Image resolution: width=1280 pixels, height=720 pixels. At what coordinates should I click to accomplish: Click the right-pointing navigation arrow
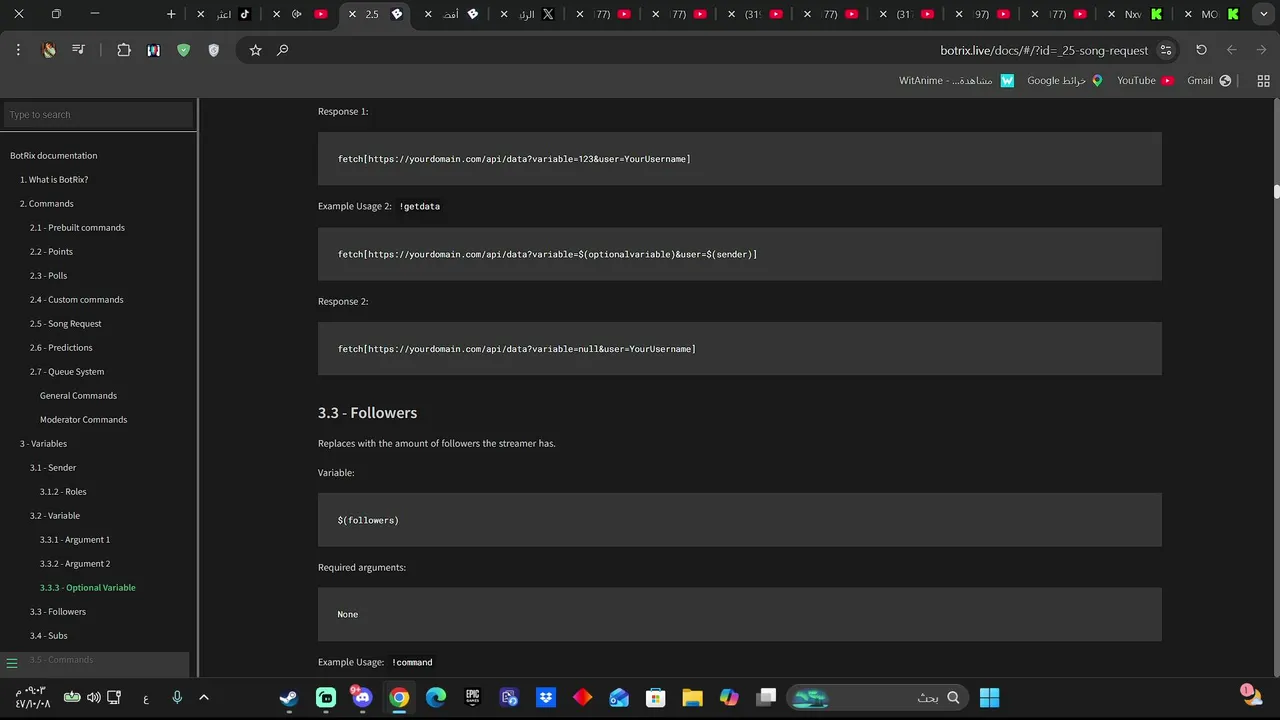(x=1261, y=50)
